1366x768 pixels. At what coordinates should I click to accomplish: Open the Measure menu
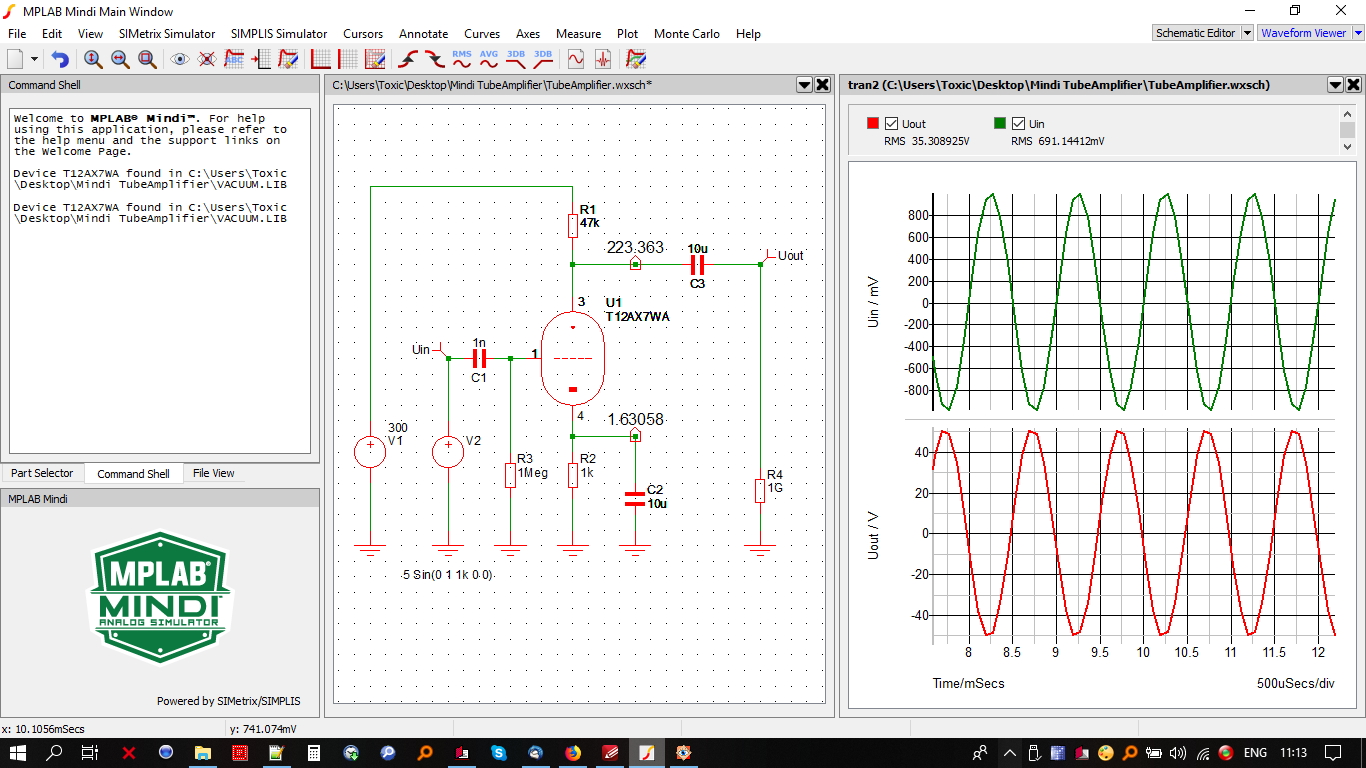pos(579,33)
